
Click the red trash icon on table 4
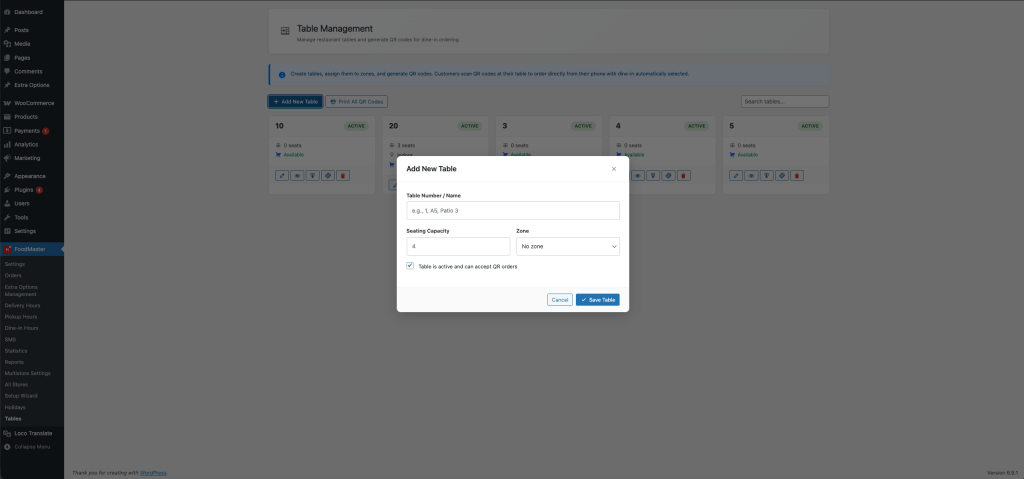[684, 176]
